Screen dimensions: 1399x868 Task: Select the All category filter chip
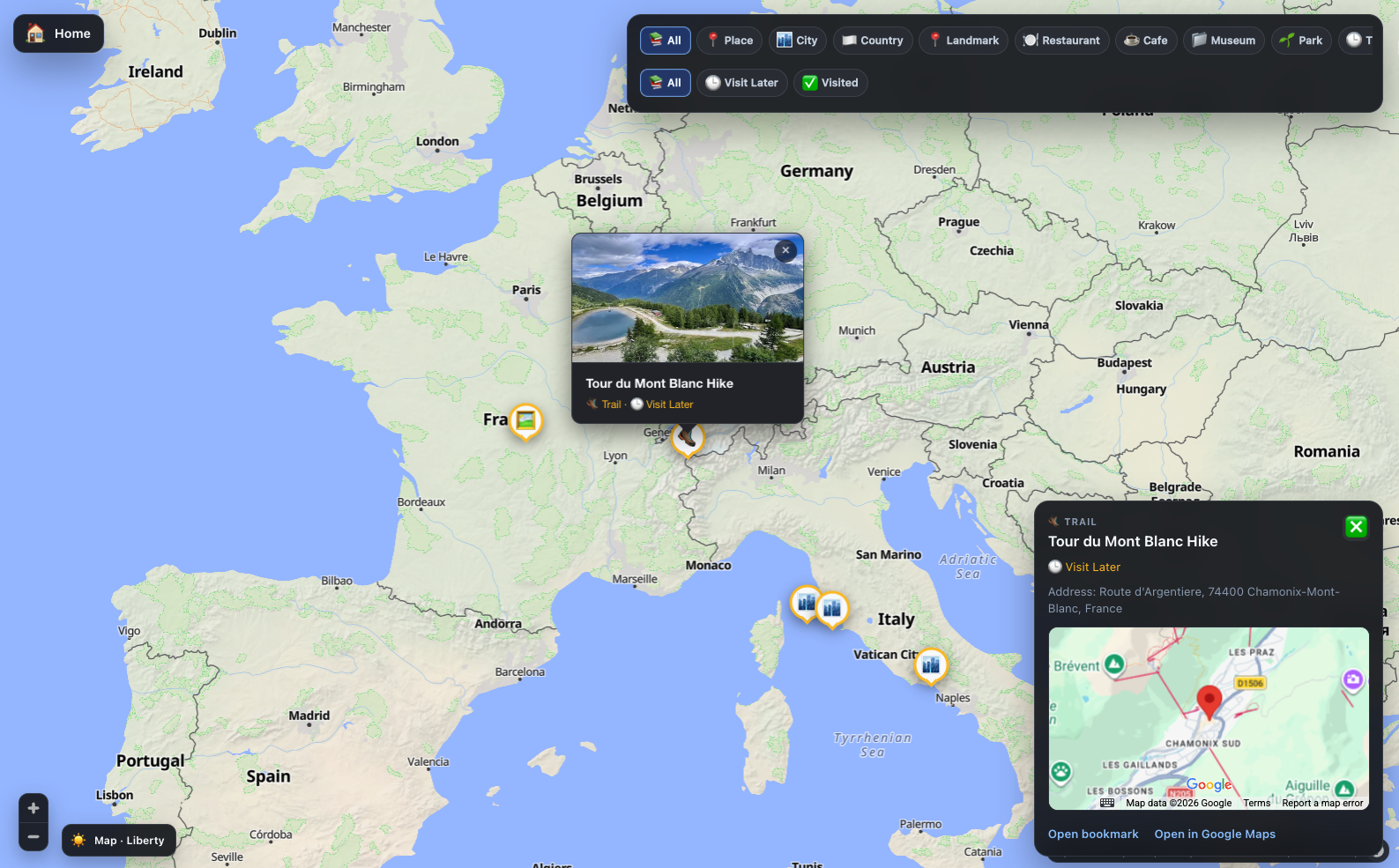[666, 41]
